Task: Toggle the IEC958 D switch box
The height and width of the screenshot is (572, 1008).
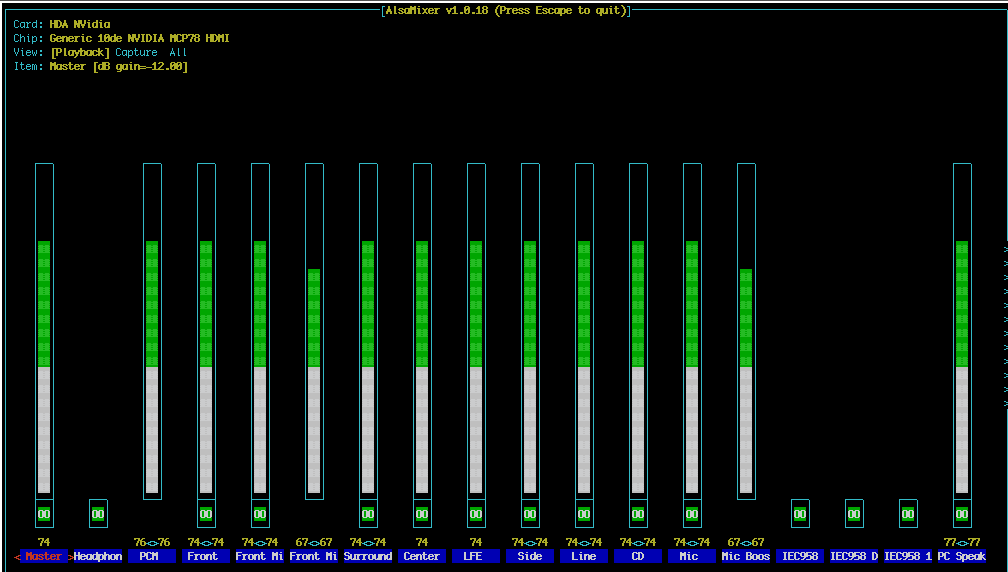Action: [854, 514]
